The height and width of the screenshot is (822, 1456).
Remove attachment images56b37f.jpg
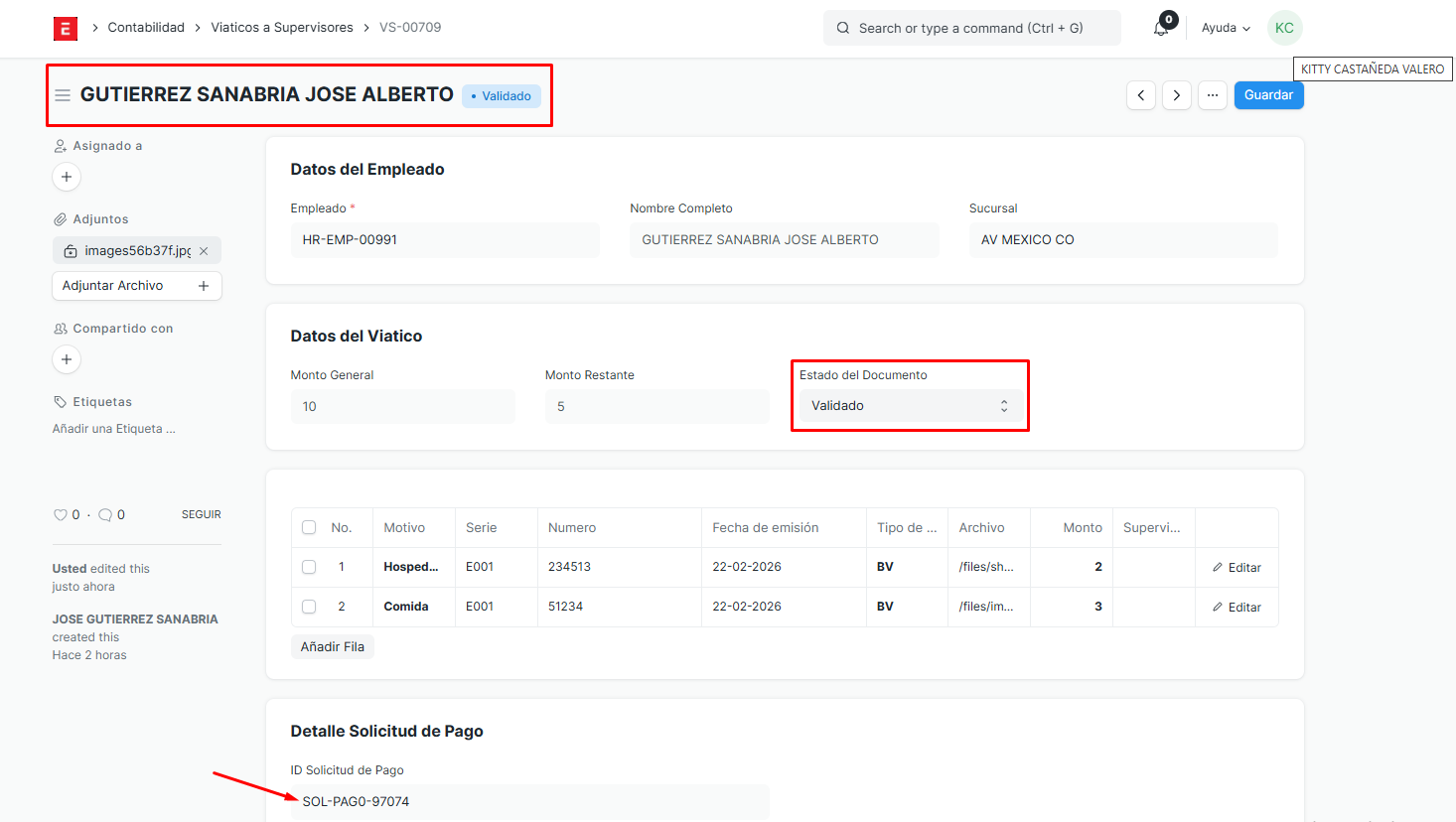coord(204,251)
